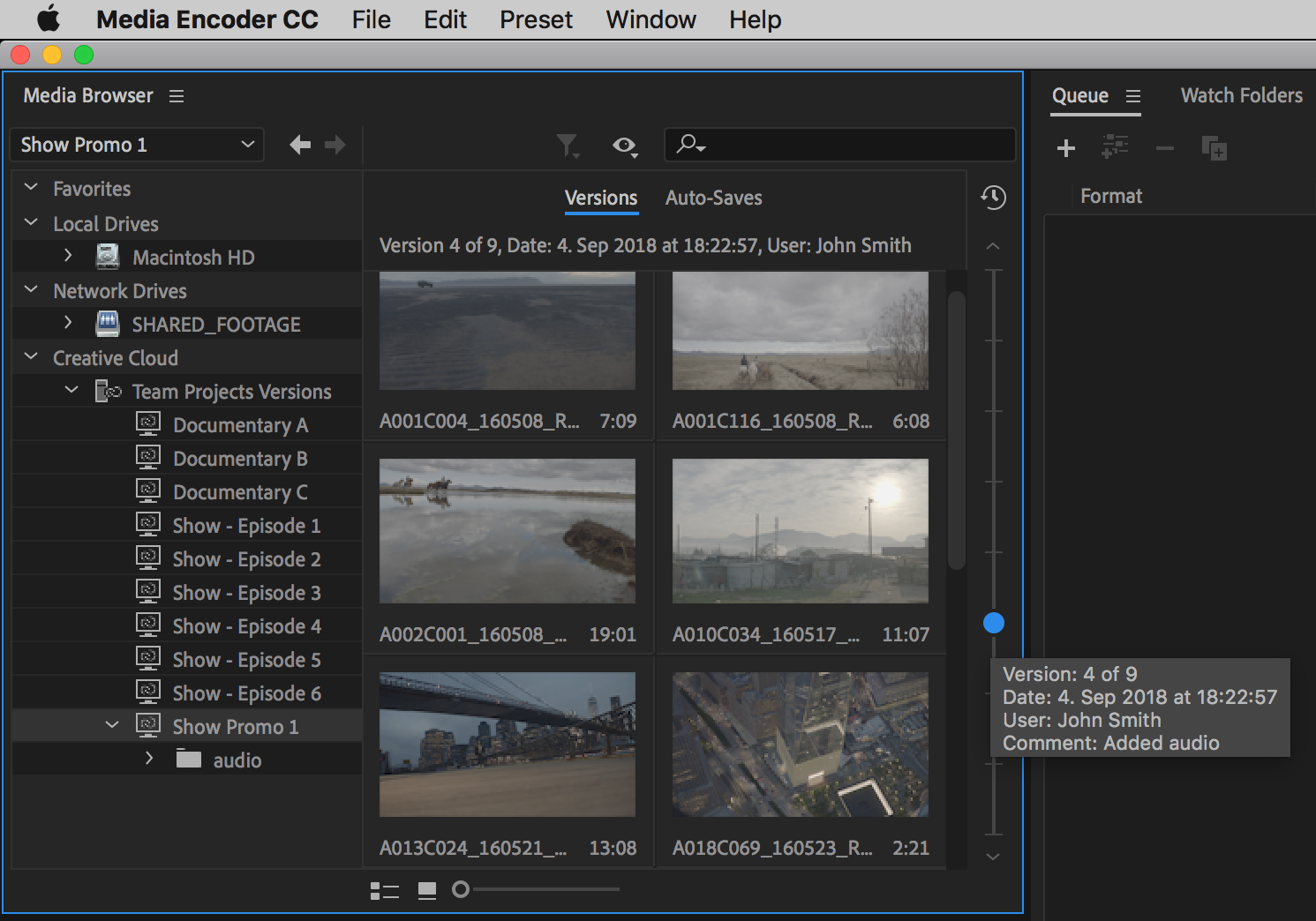
Task: Add source to Queue with plus icon
Action: tap(1066, 147)
